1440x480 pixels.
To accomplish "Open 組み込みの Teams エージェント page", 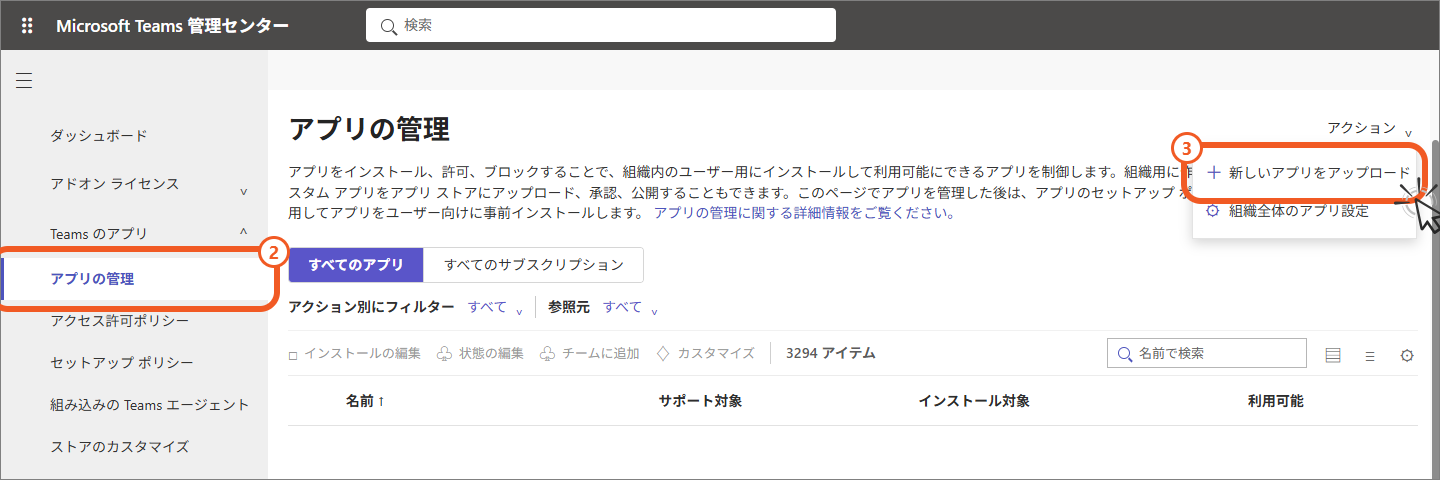I will click(x=150, y=404).
